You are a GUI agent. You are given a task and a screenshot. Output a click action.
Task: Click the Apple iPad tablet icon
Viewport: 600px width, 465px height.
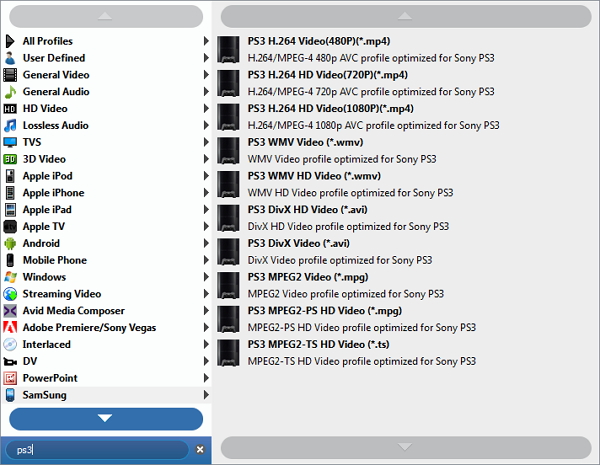pyautogui.click(x=10, y=210)
